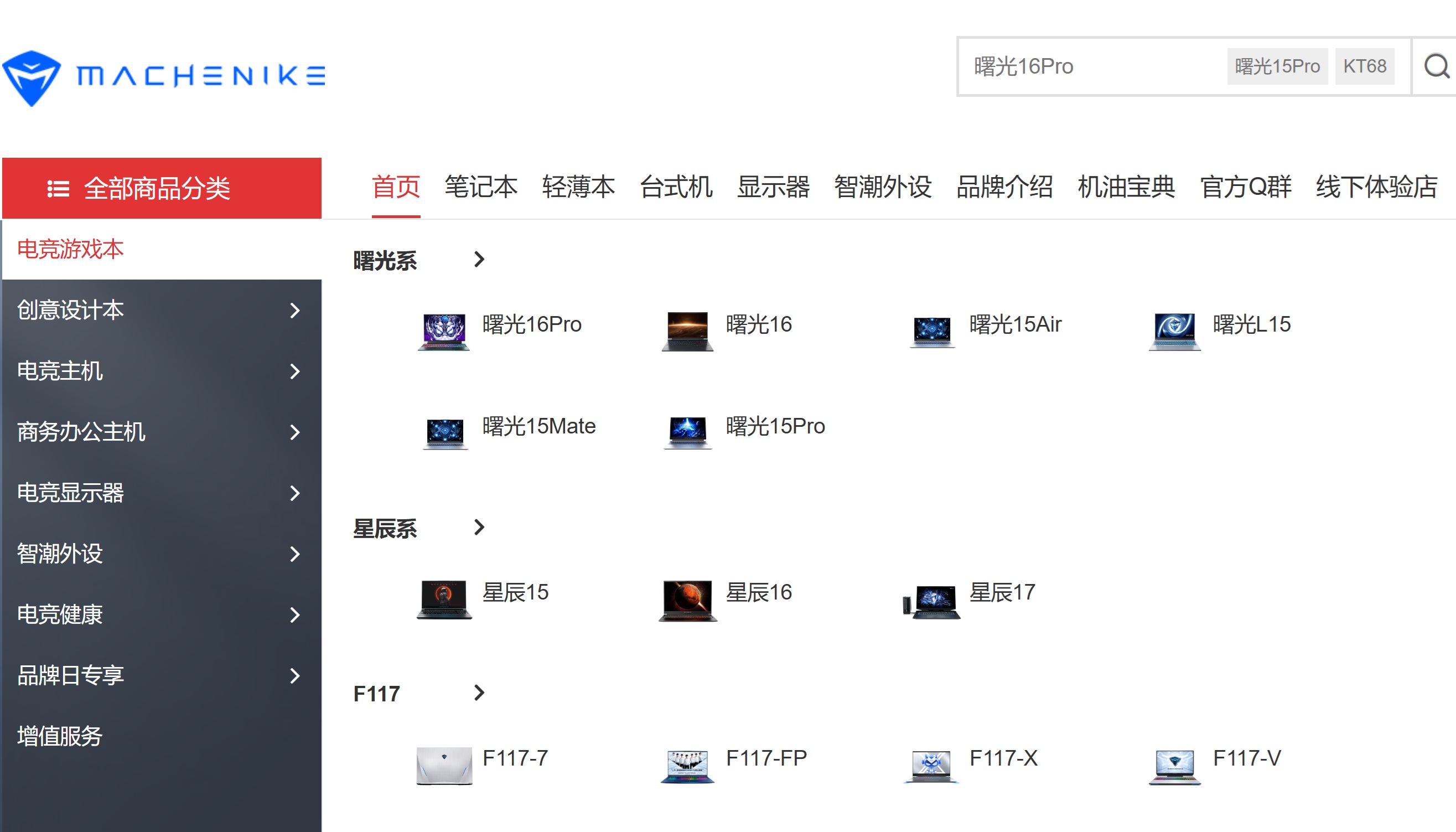Click F117-V product name link

(1247, 759)
